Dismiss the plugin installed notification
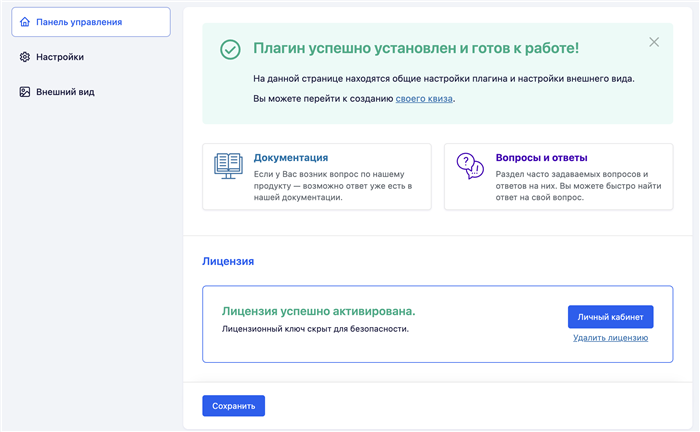700x432 pixels. [x=654, y=42]
